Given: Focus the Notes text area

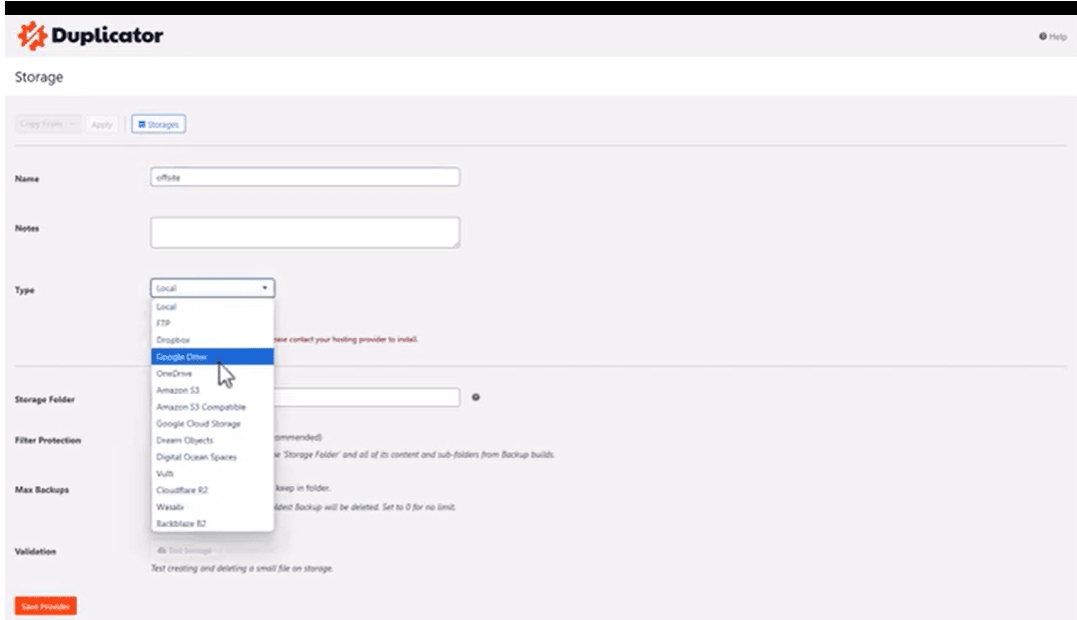Looking at the screenshot, I should click(x=305, y=232).
